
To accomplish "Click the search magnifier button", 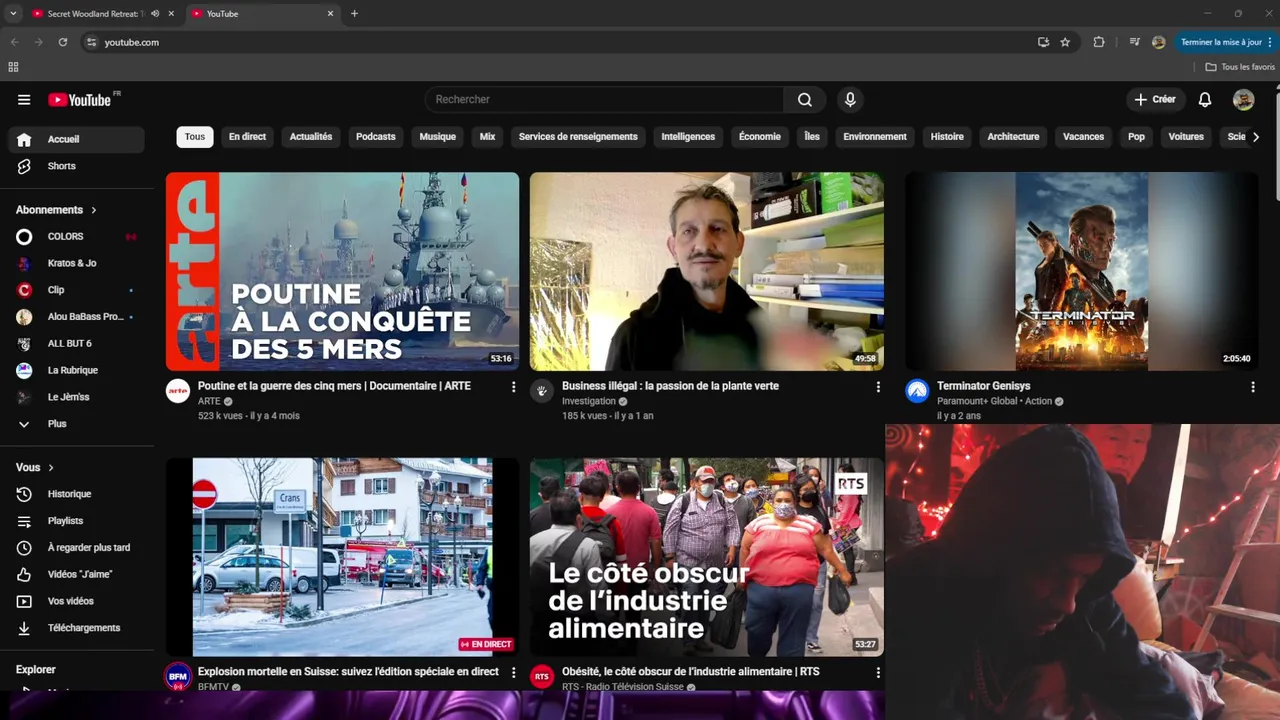I will 805,99.
